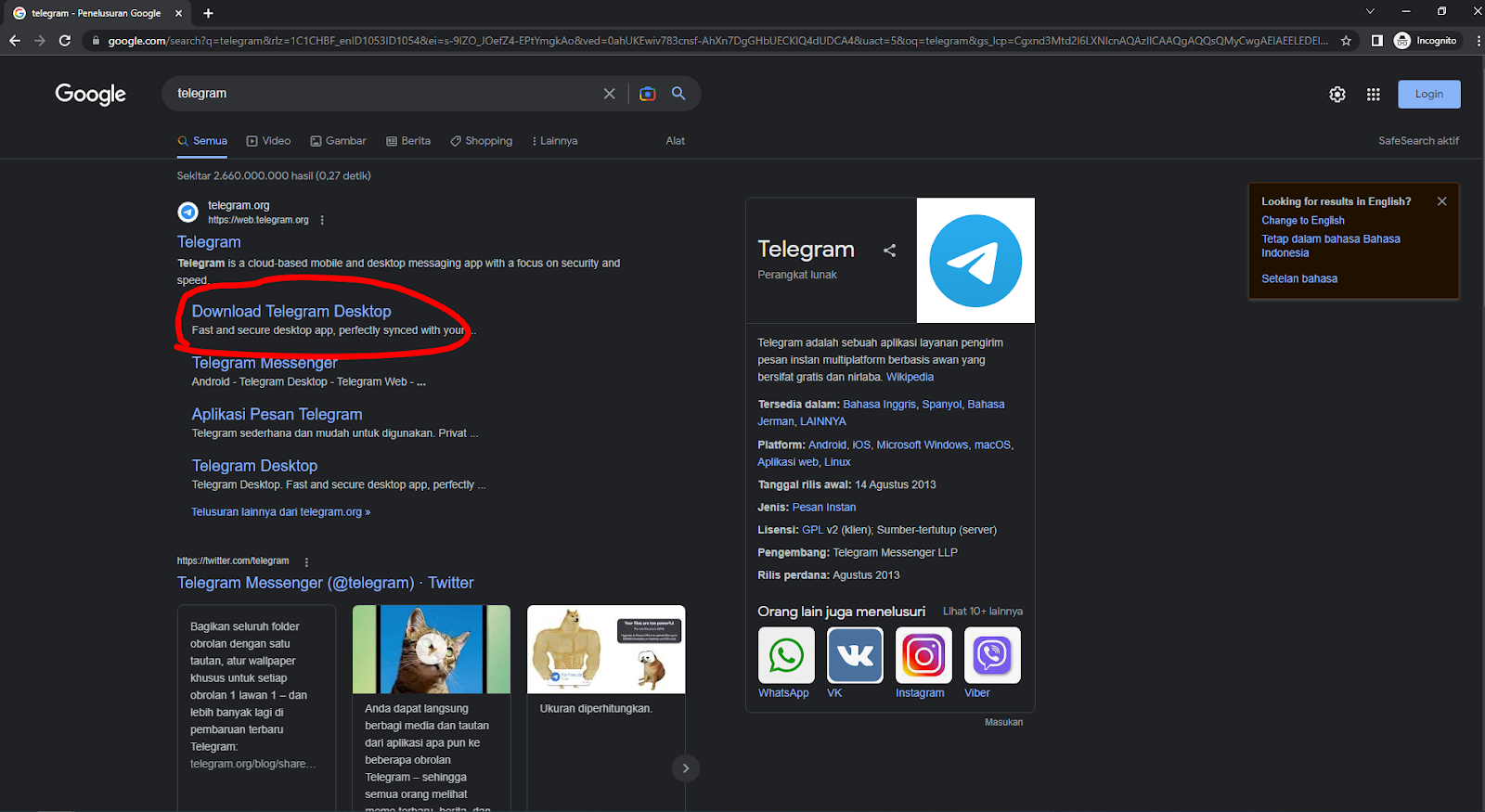Open the Incognito profile indicator

pos(1427,41)
